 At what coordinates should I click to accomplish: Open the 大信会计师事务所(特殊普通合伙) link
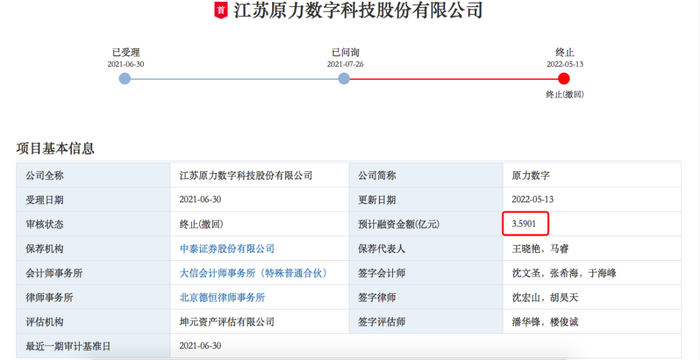click(x=254, y=273)
